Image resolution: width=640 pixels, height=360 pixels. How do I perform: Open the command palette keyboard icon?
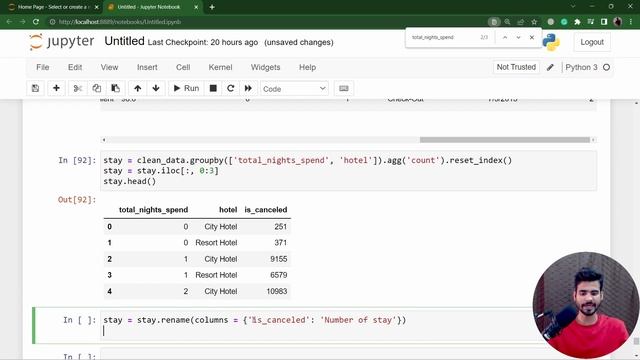coord(344,88)
